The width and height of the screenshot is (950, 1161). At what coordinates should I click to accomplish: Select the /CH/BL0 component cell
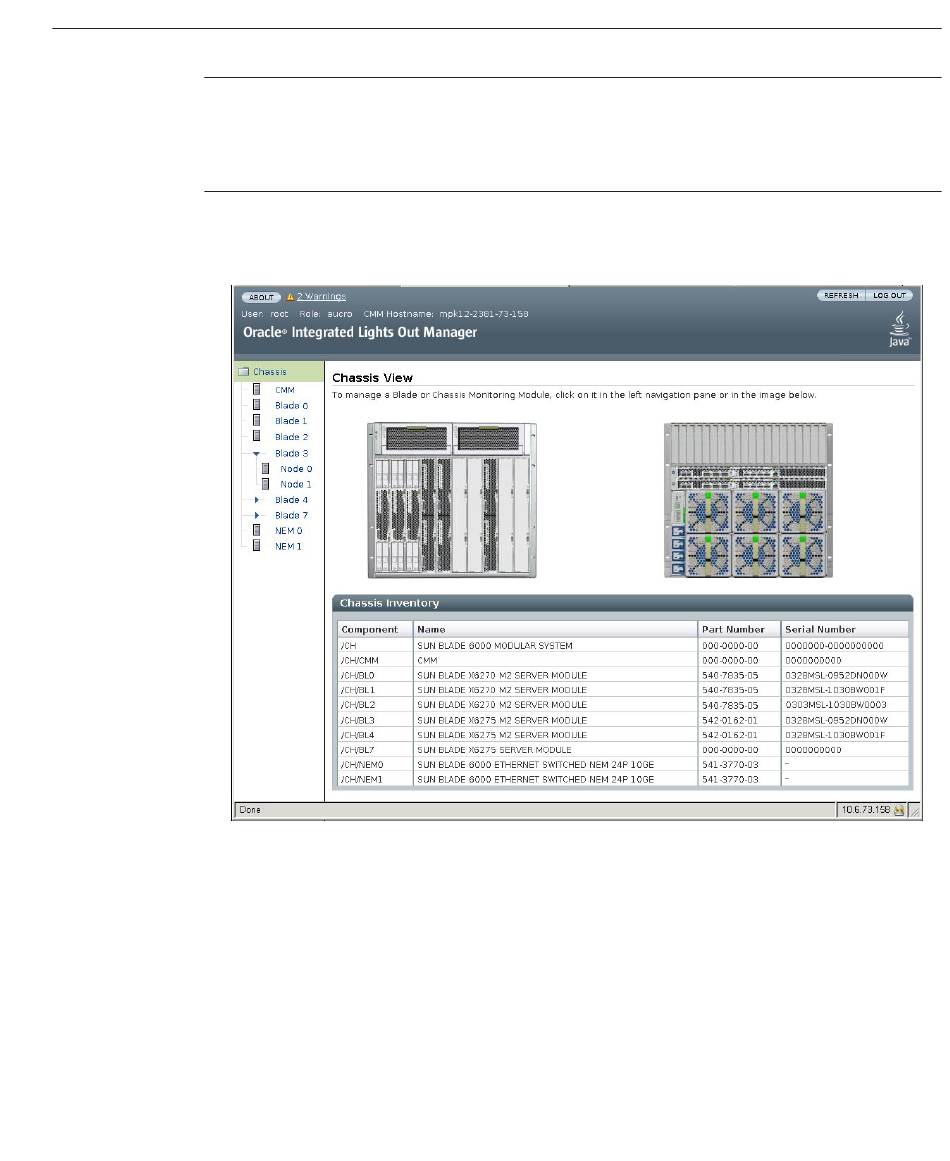pyautogui.click(x=375, y=675)
